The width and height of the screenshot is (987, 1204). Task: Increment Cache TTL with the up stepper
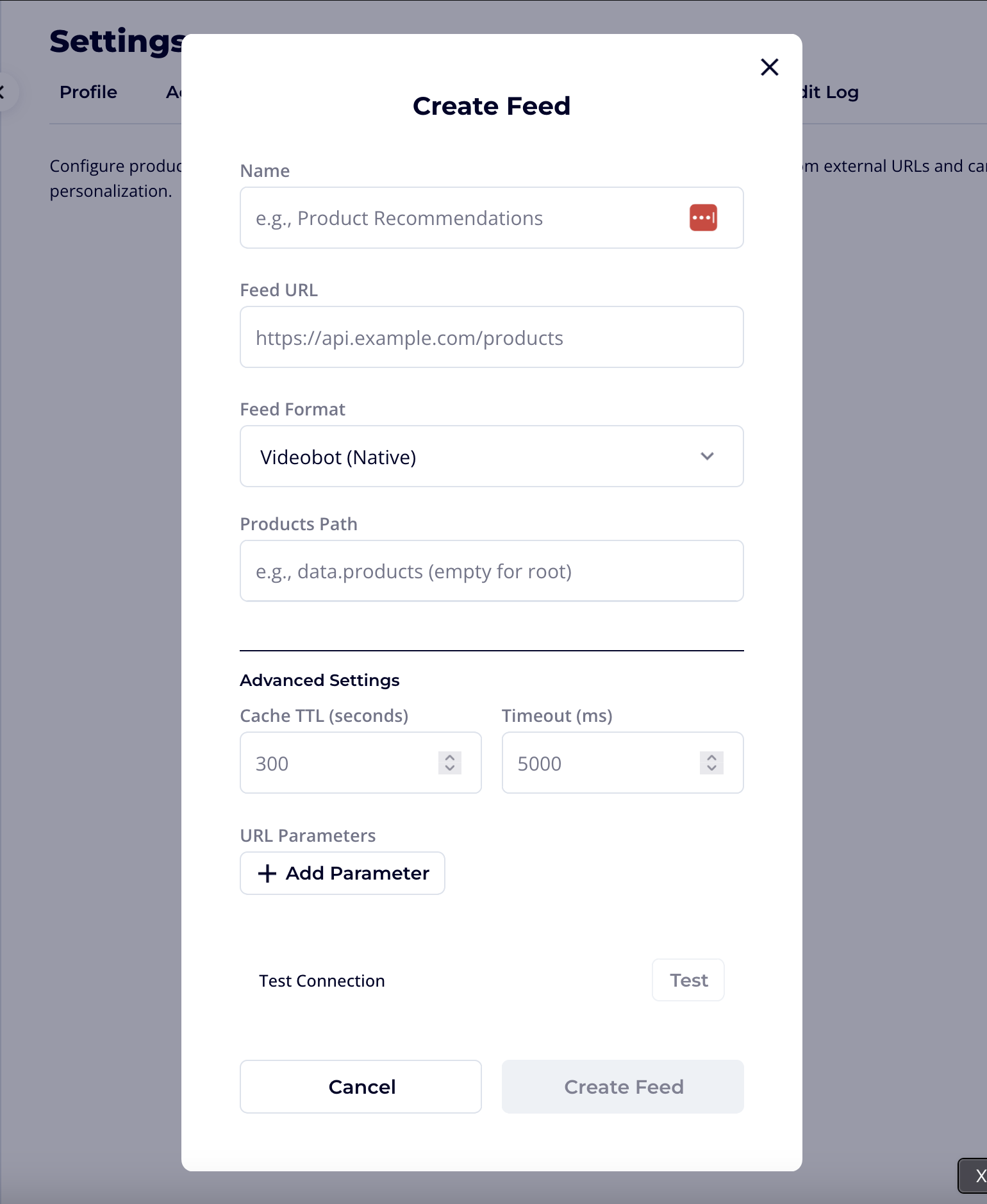pos(449,758)
